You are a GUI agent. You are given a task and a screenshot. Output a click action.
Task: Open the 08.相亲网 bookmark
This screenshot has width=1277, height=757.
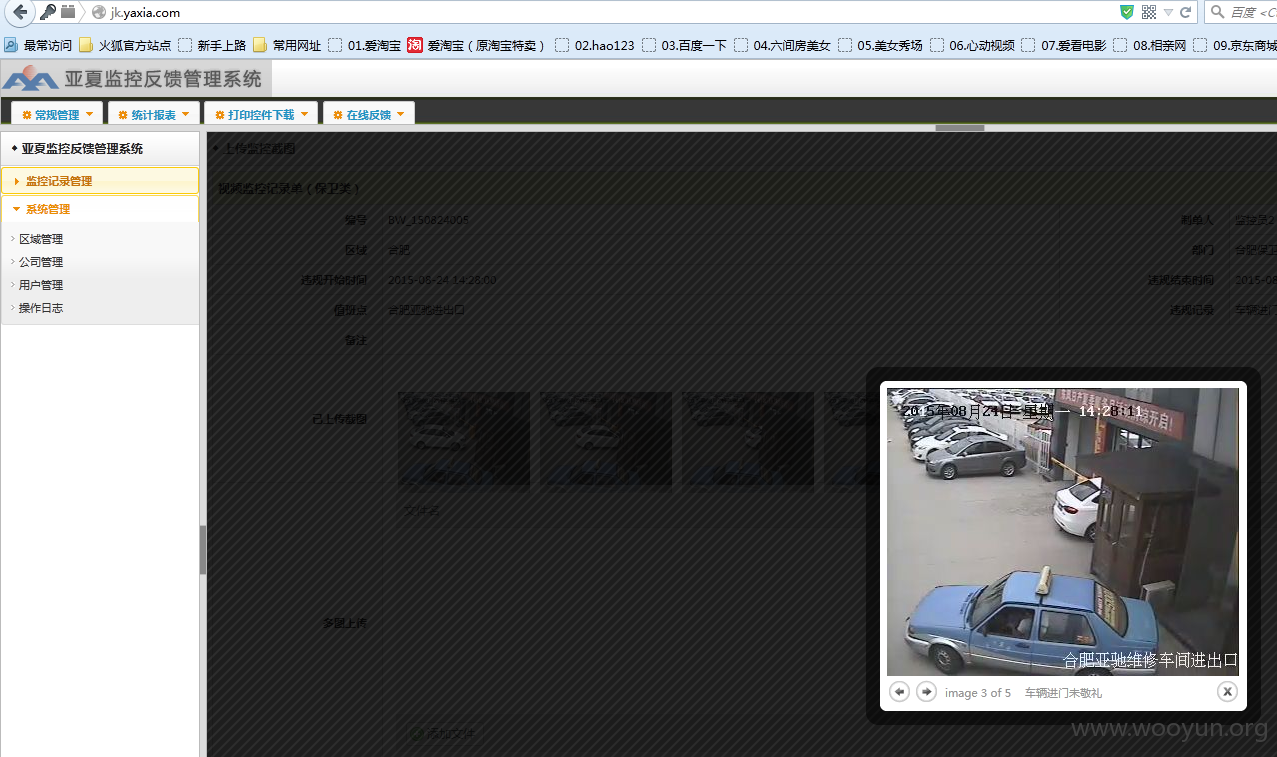click(1150, 45)
